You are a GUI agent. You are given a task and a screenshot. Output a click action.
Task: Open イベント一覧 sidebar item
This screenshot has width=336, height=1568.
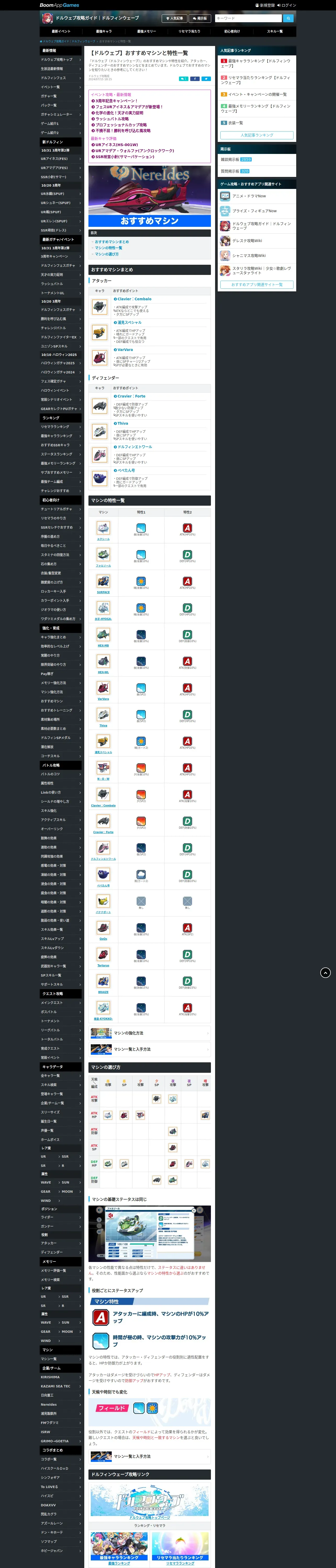click(x=61, y=87)
